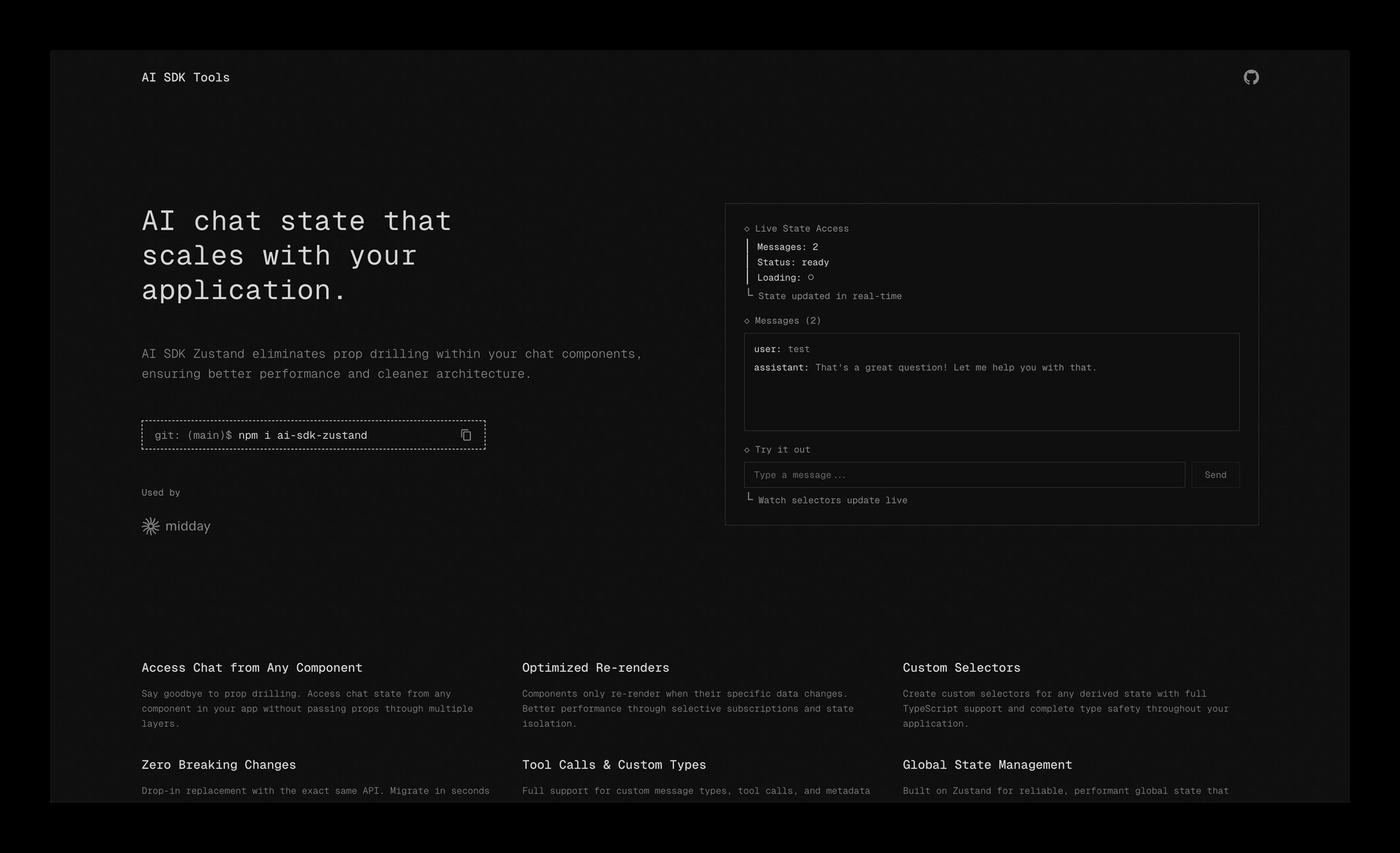Click the Status: ready state row
Image resolution: width=1400 pixels, height=853 pixels.
tap(792, 262)
